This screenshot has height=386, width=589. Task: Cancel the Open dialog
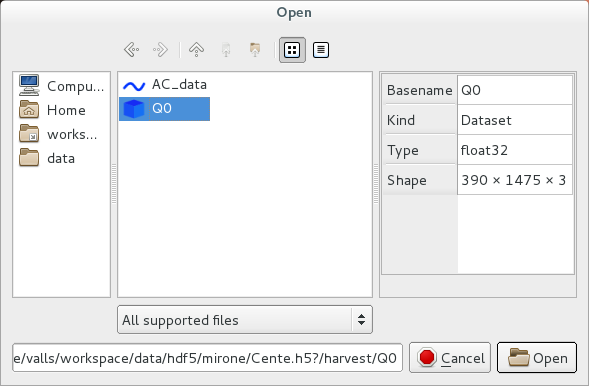tap(450, 357)
